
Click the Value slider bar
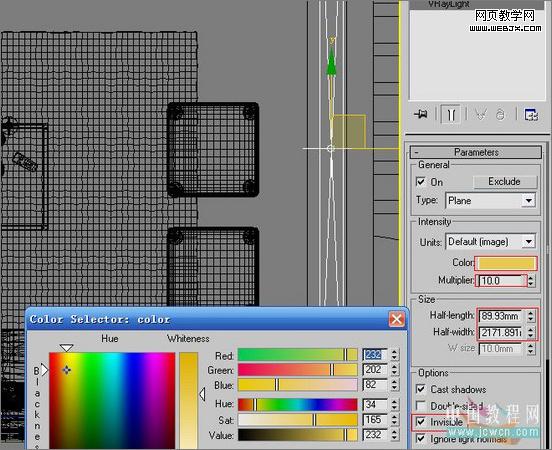point(297,435)
